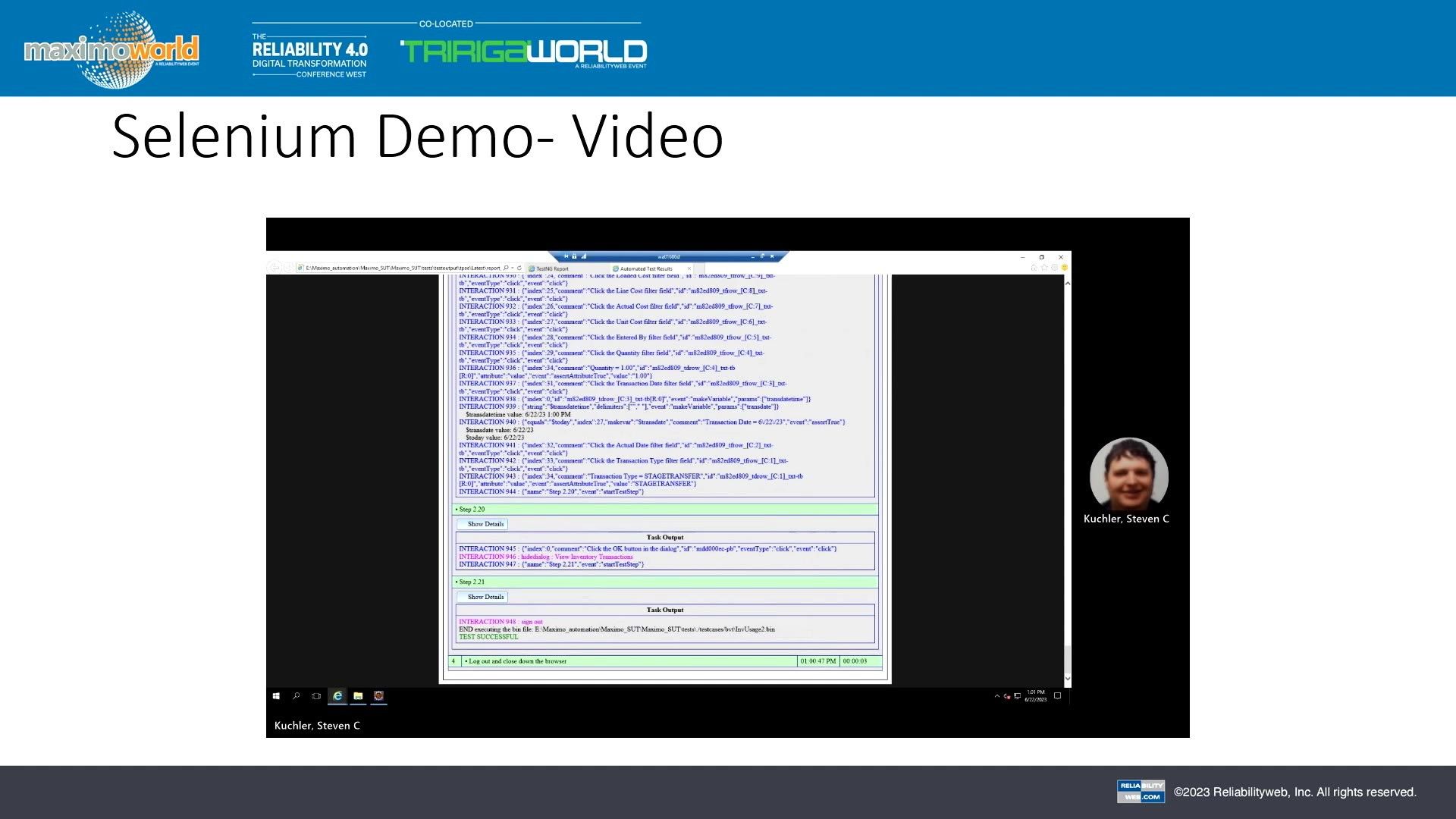Click Show Details under Step 2.21
The height and width of the screenshot is (819, 1456).
coord(483,597)
